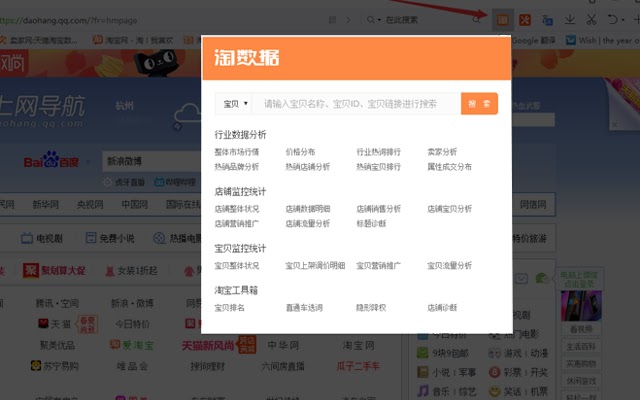The image size is (640, 400).
Task: Expand the dropdown arrow beside undo icon
Action: (623, 20)
